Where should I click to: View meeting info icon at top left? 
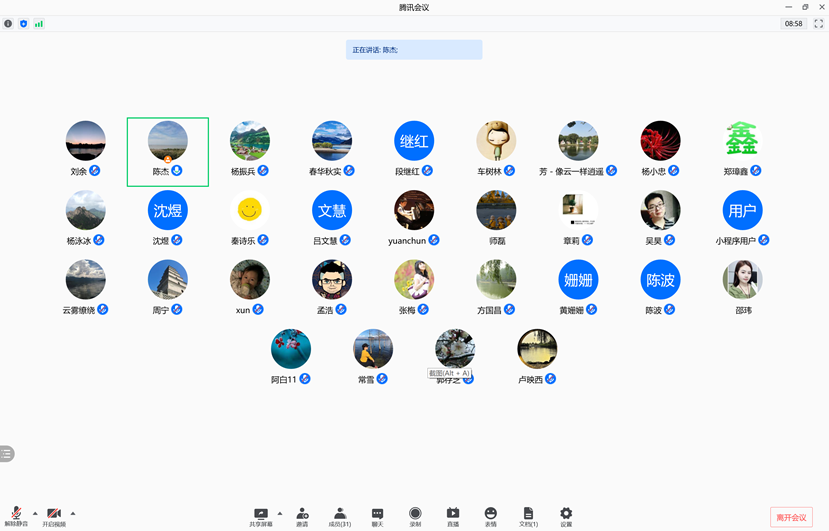point(9,23)
